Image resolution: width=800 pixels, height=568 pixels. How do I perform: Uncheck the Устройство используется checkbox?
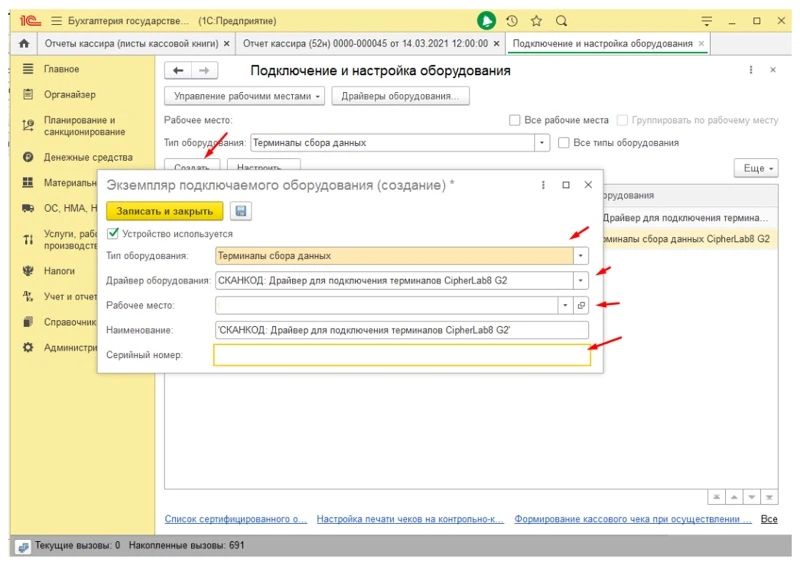(x=113, y=233)
